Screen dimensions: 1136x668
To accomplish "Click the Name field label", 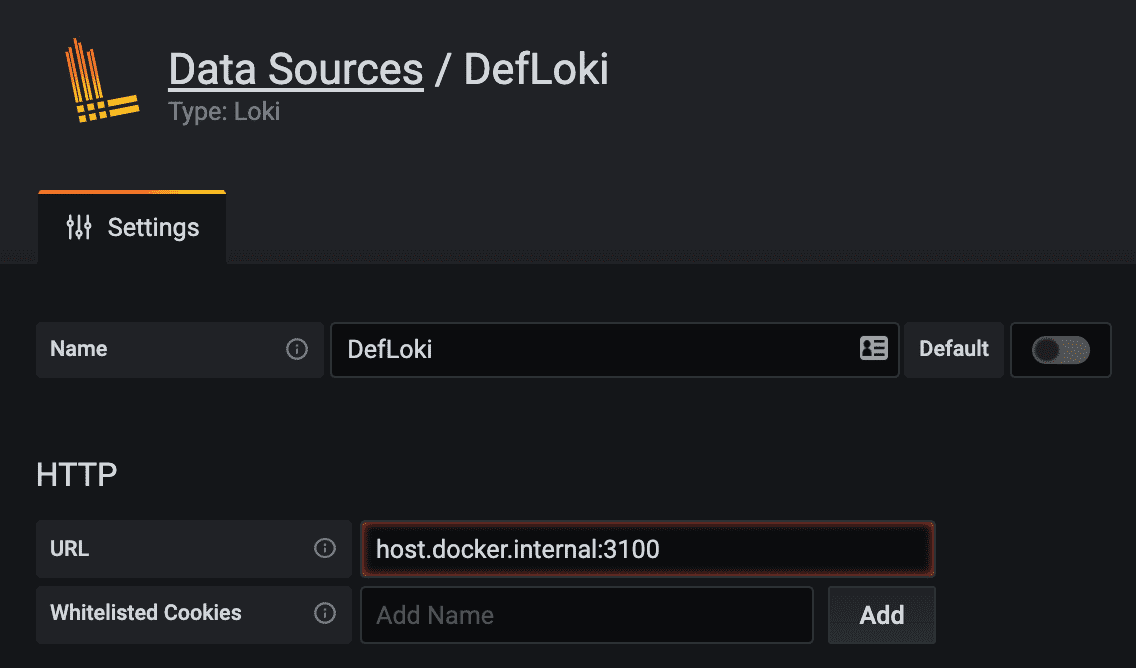I will 79,349.
